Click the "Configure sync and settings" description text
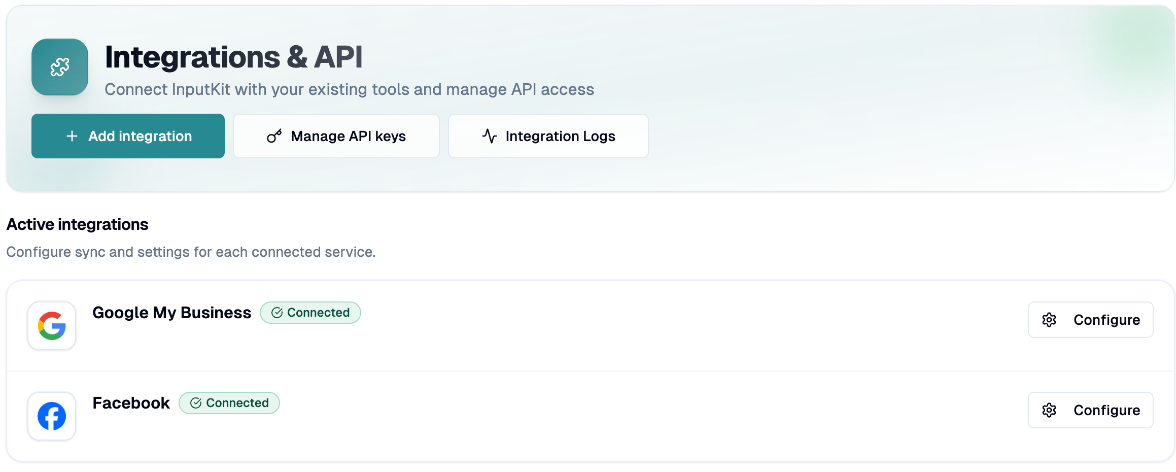The height and width of the screenshot is (472, 1176). (191, 252)
